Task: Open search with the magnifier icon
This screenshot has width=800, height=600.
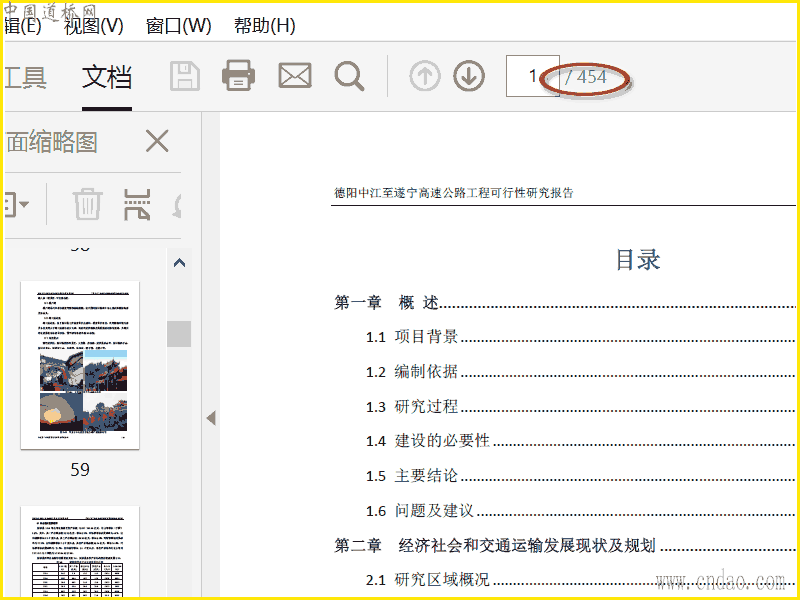Action: [349, 77]
